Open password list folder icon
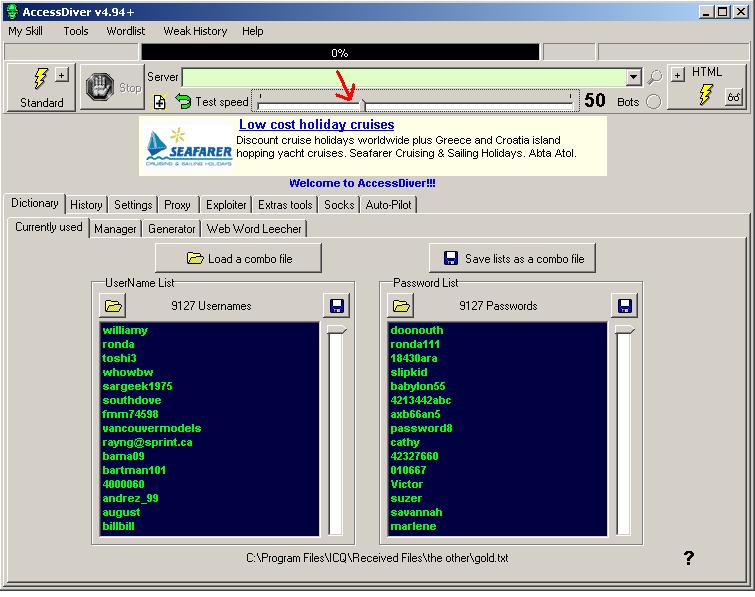 pos(401,306)
